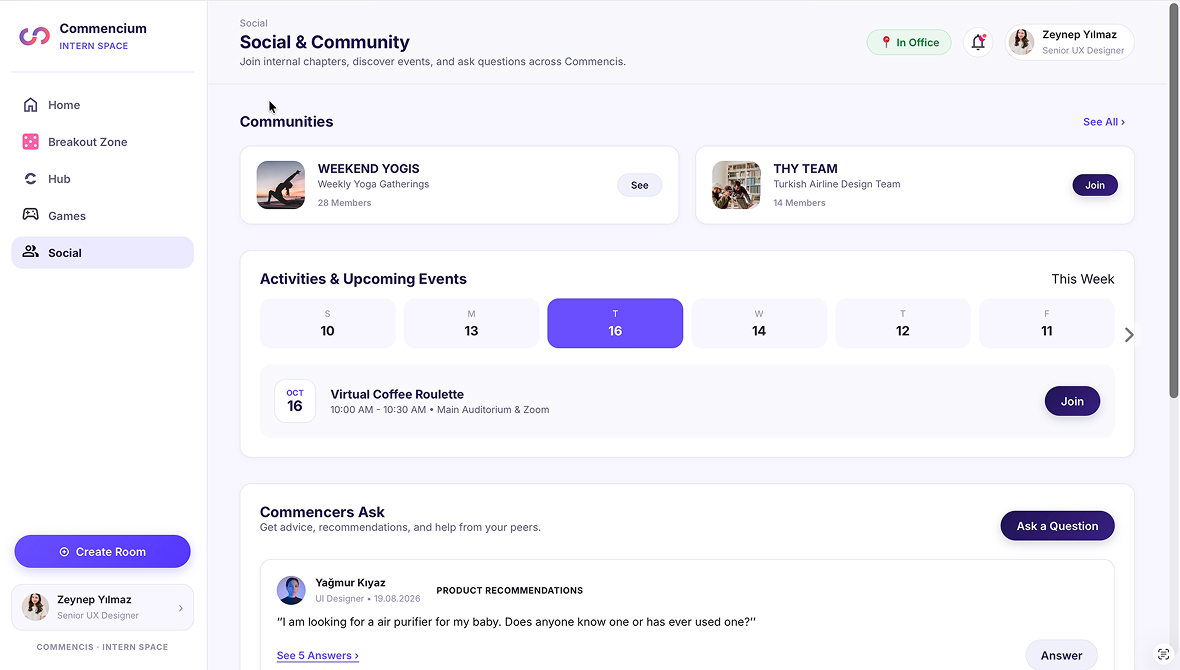
Task: Click Ask a Question button
Action: point(1057,526)
